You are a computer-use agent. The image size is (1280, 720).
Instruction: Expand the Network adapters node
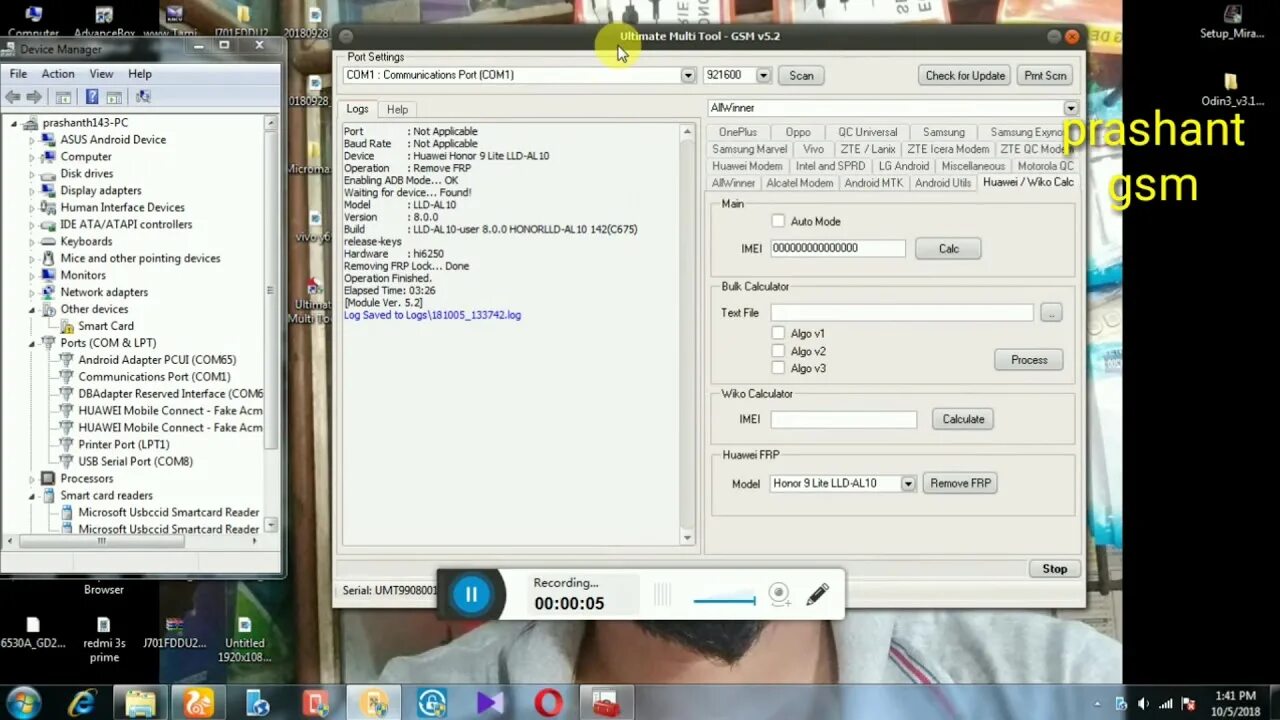[32, 292]
